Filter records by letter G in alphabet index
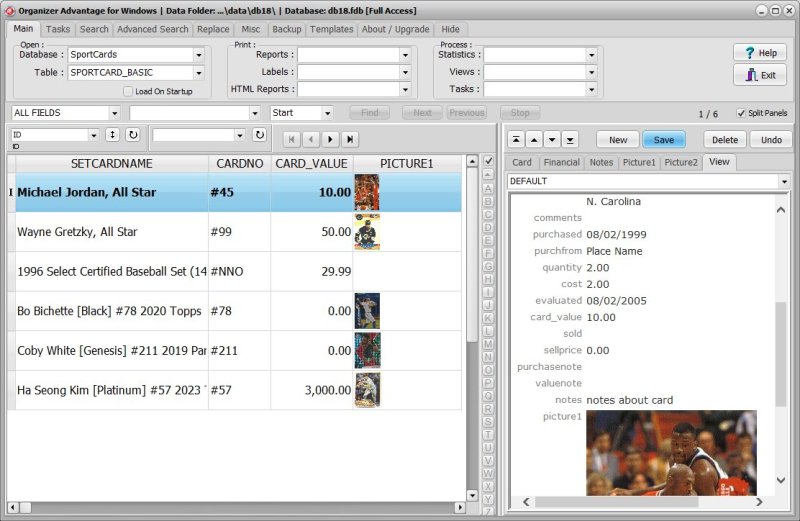The width and height of the screenshot is (800, 521). pos(488,266)
